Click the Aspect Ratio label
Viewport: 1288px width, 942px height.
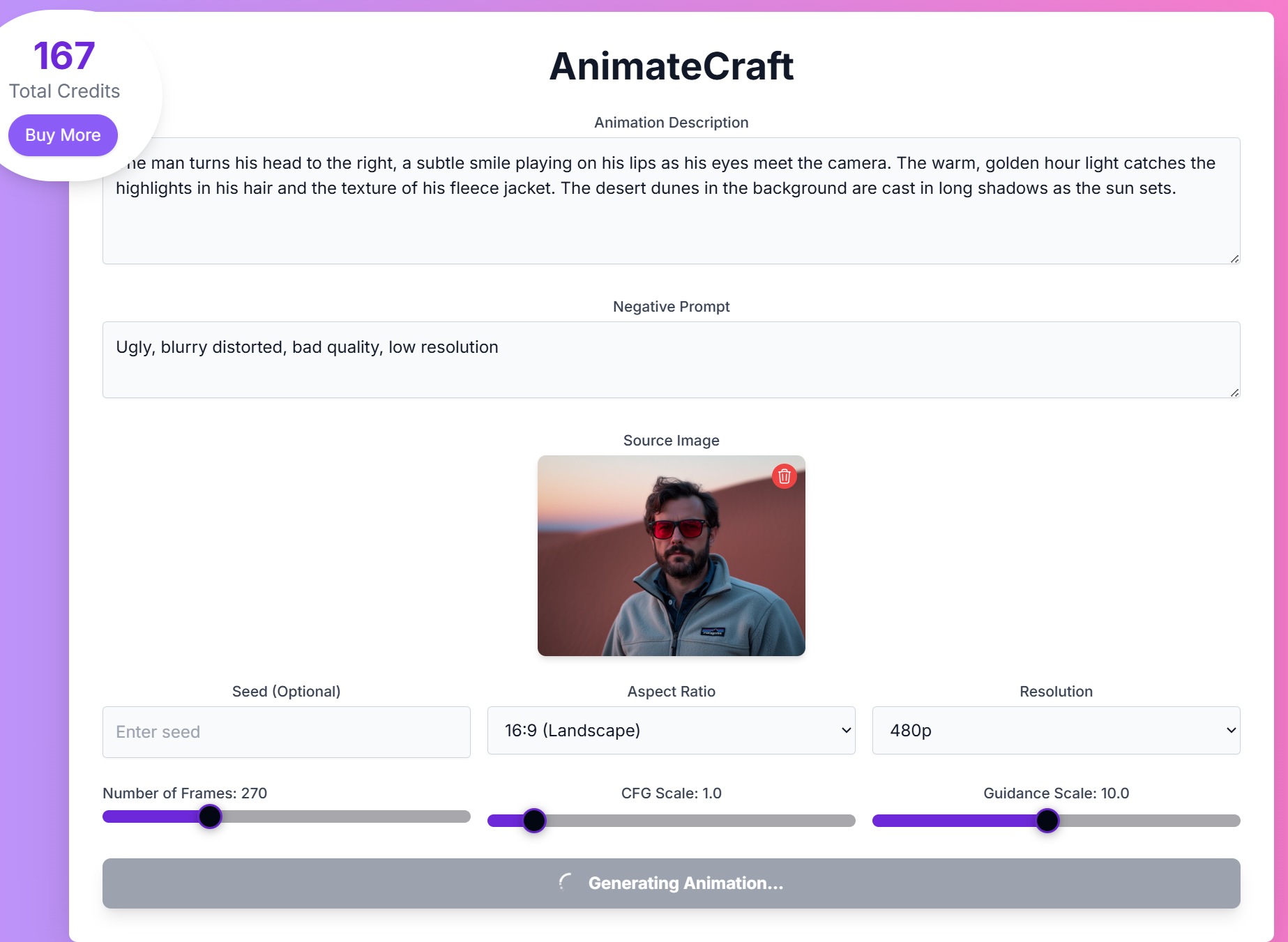pyautogui.click(x=671, y=692)
